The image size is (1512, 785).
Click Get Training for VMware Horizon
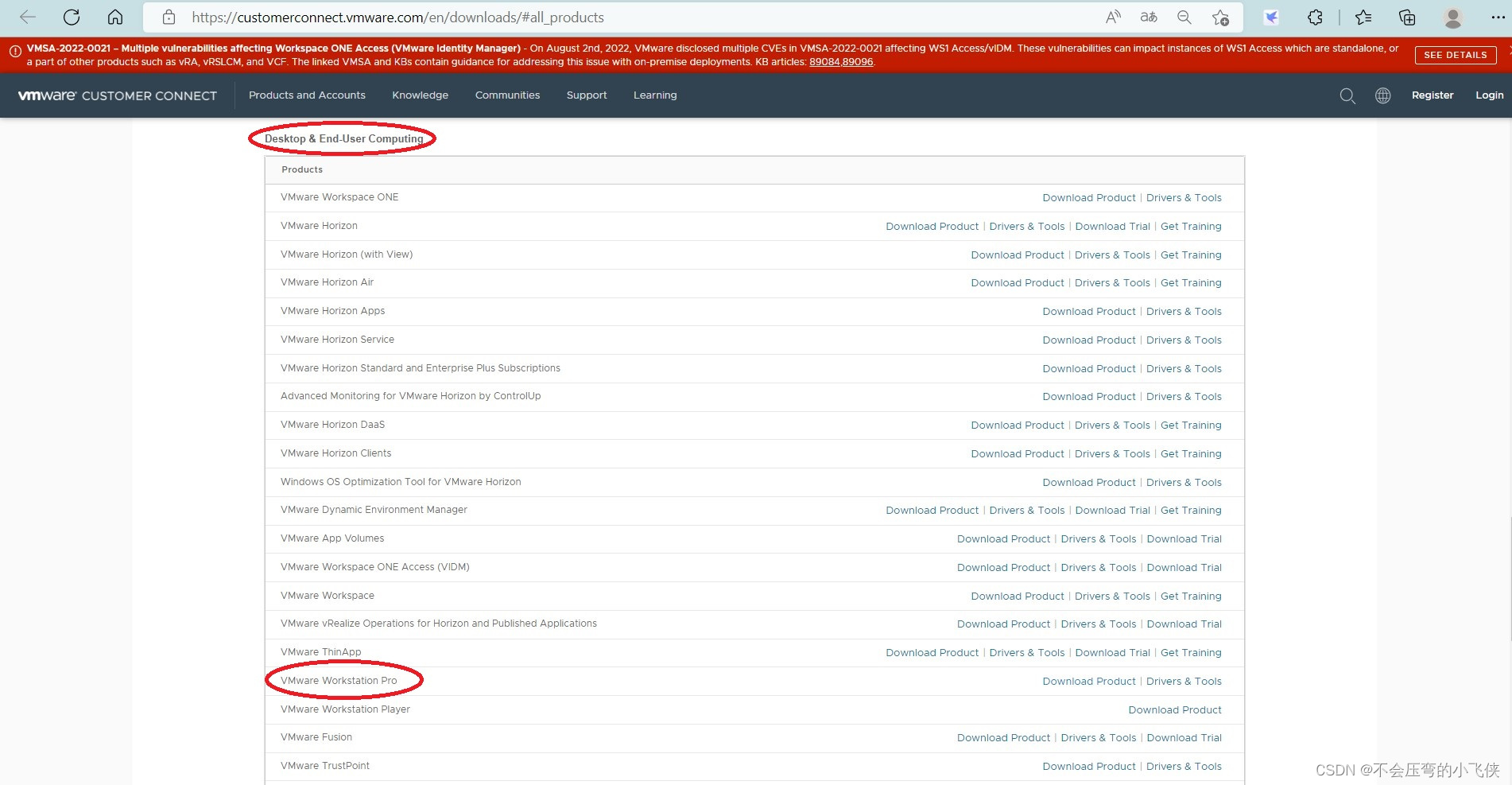(x=1191, y=226)
